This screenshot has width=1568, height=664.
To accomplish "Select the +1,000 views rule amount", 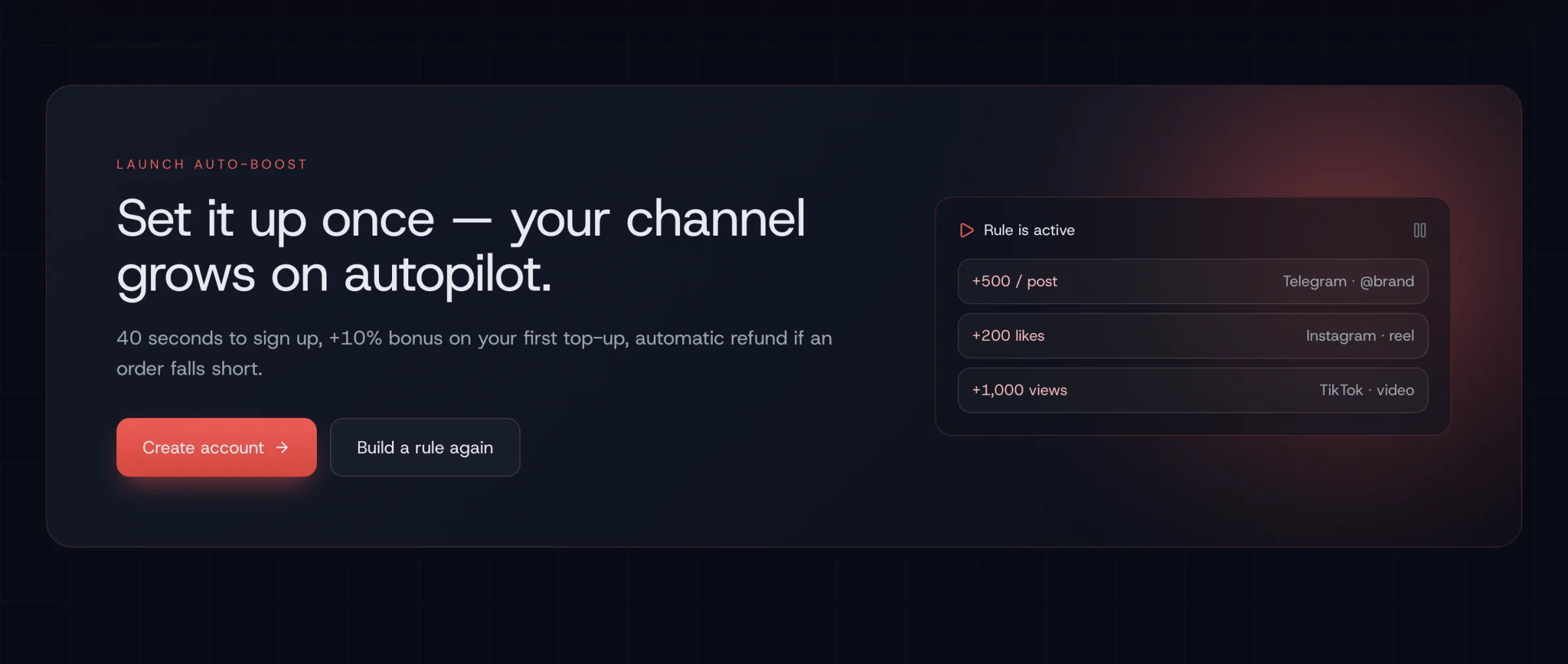I will (x=1019, y=390).
